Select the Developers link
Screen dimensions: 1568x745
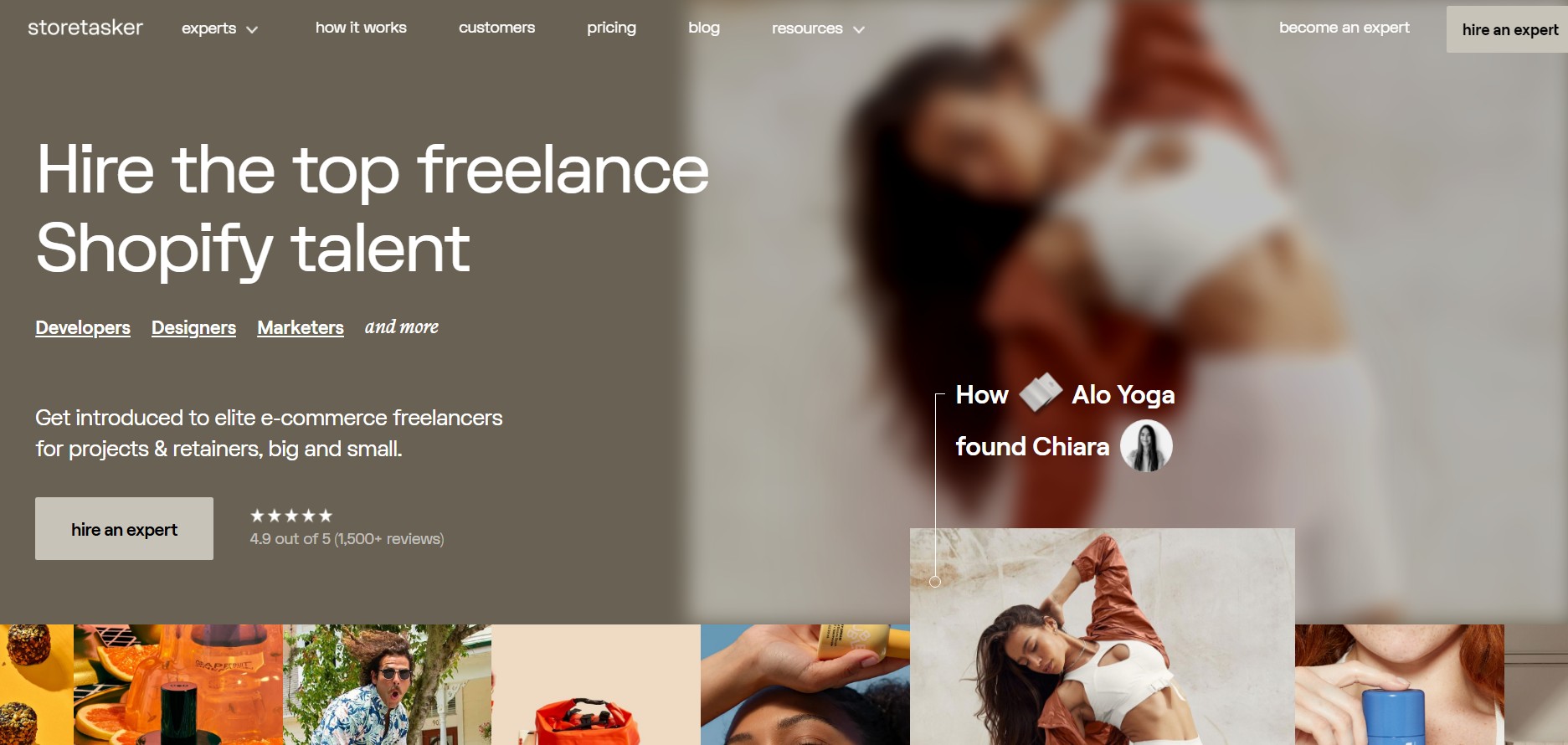[x=83, y=327]
